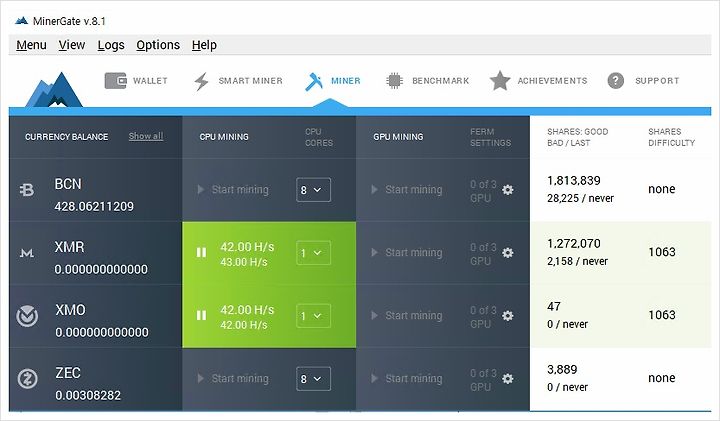Switch to the Support tab label
Screen dimensions: 720x421
[657, 81]
